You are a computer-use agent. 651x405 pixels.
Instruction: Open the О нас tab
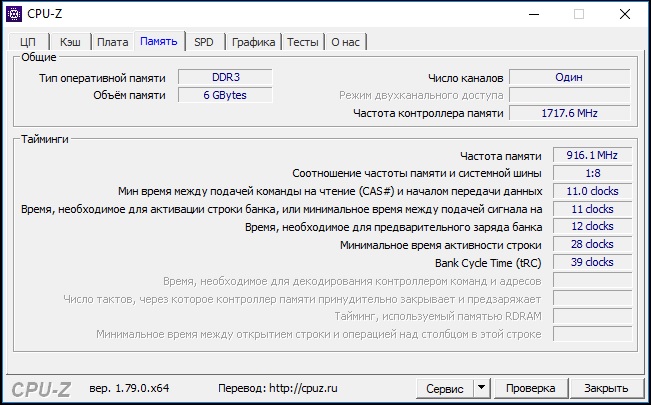point(345,42)
